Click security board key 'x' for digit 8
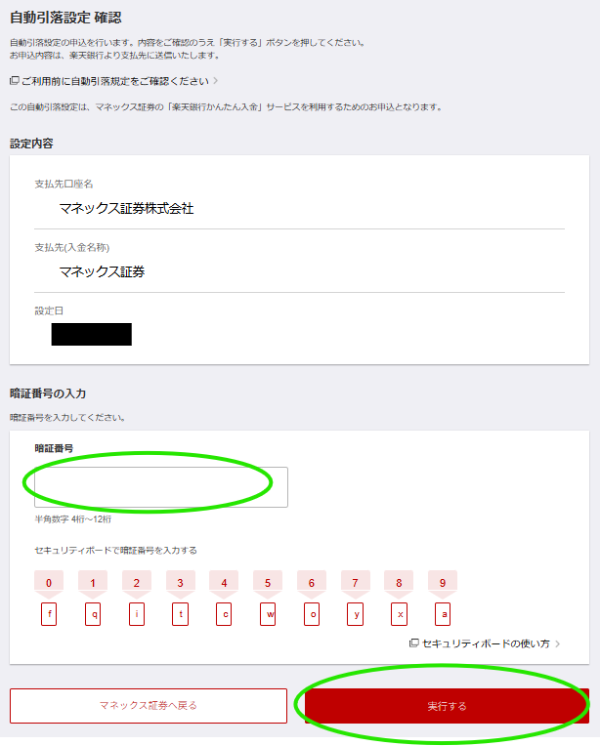600x750 pixels. (x=400, y=614)
